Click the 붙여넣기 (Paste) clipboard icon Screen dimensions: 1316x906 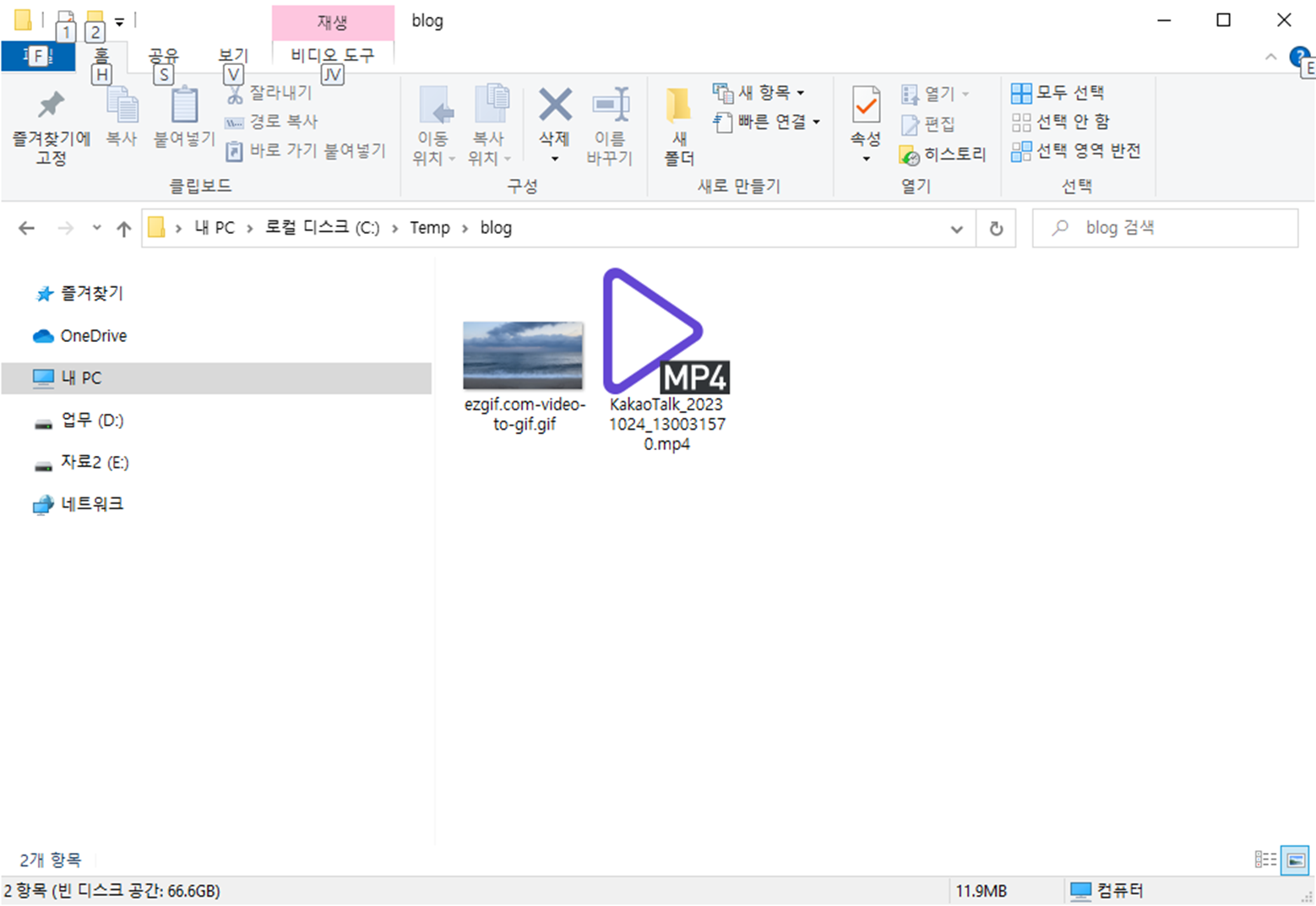tap(184, 117)
